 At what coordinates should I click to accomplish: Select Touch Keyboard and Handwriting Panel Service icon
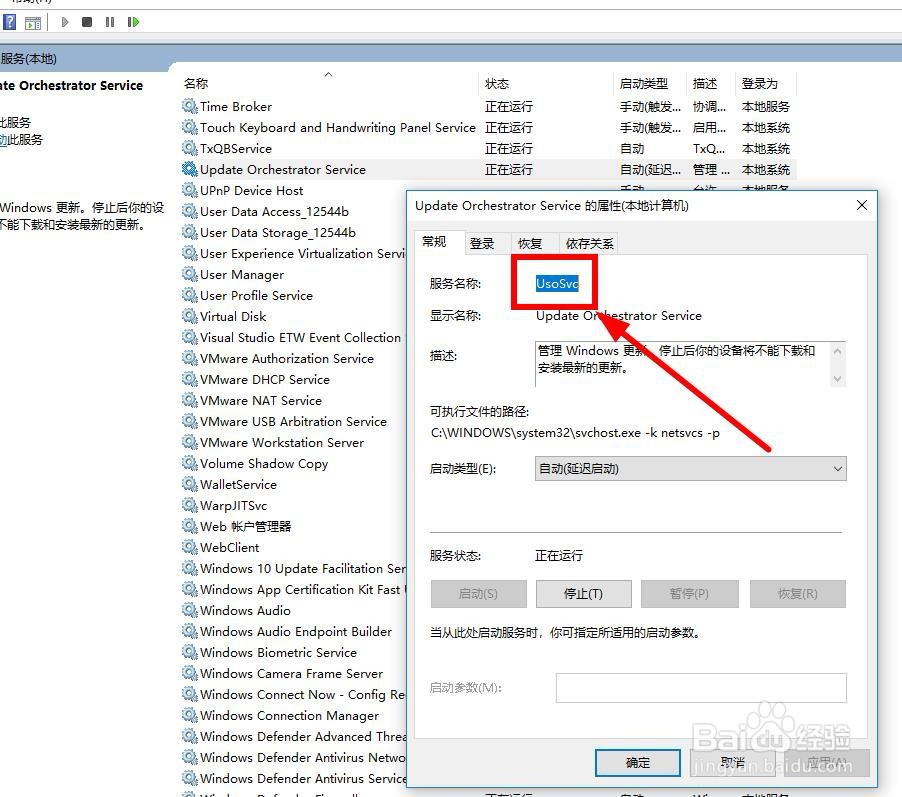pyautogui.click(x=190, y=127)
